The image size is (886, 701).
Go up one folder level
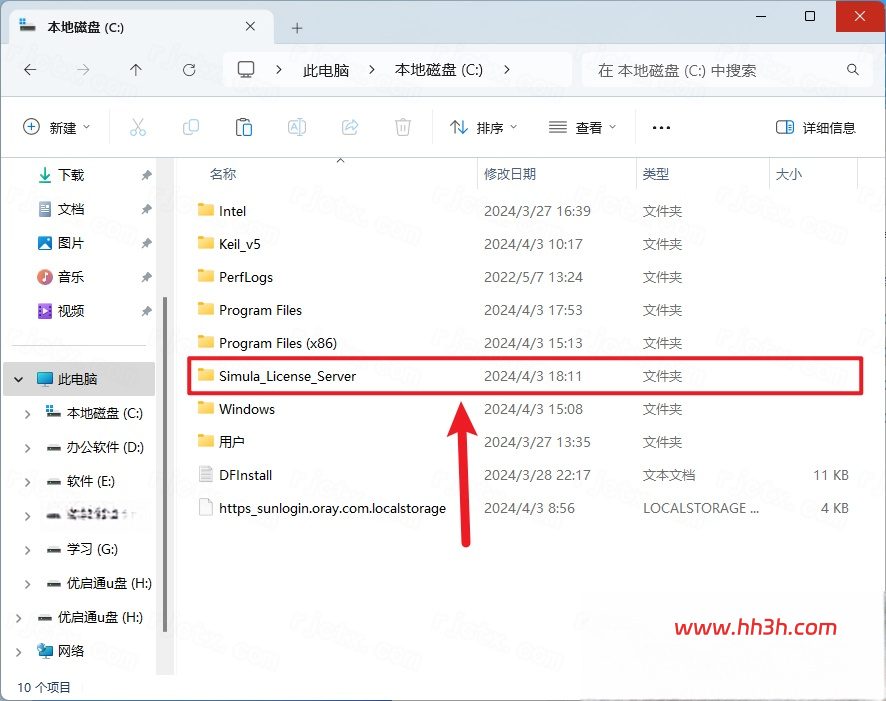pos(136,69)
